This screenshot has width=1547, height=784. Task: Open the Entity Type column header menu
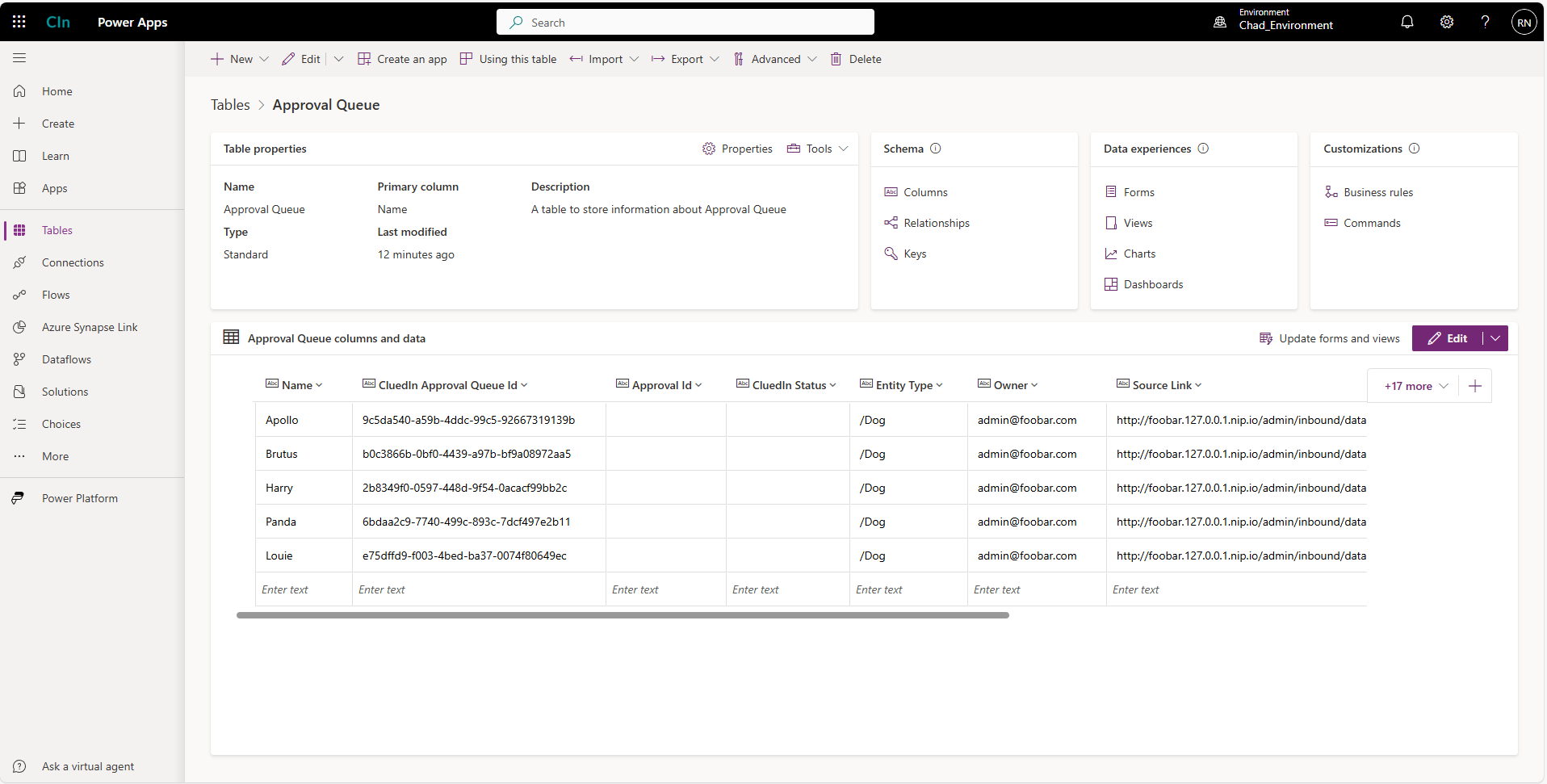pyautogui.click(x=939, y=386)
